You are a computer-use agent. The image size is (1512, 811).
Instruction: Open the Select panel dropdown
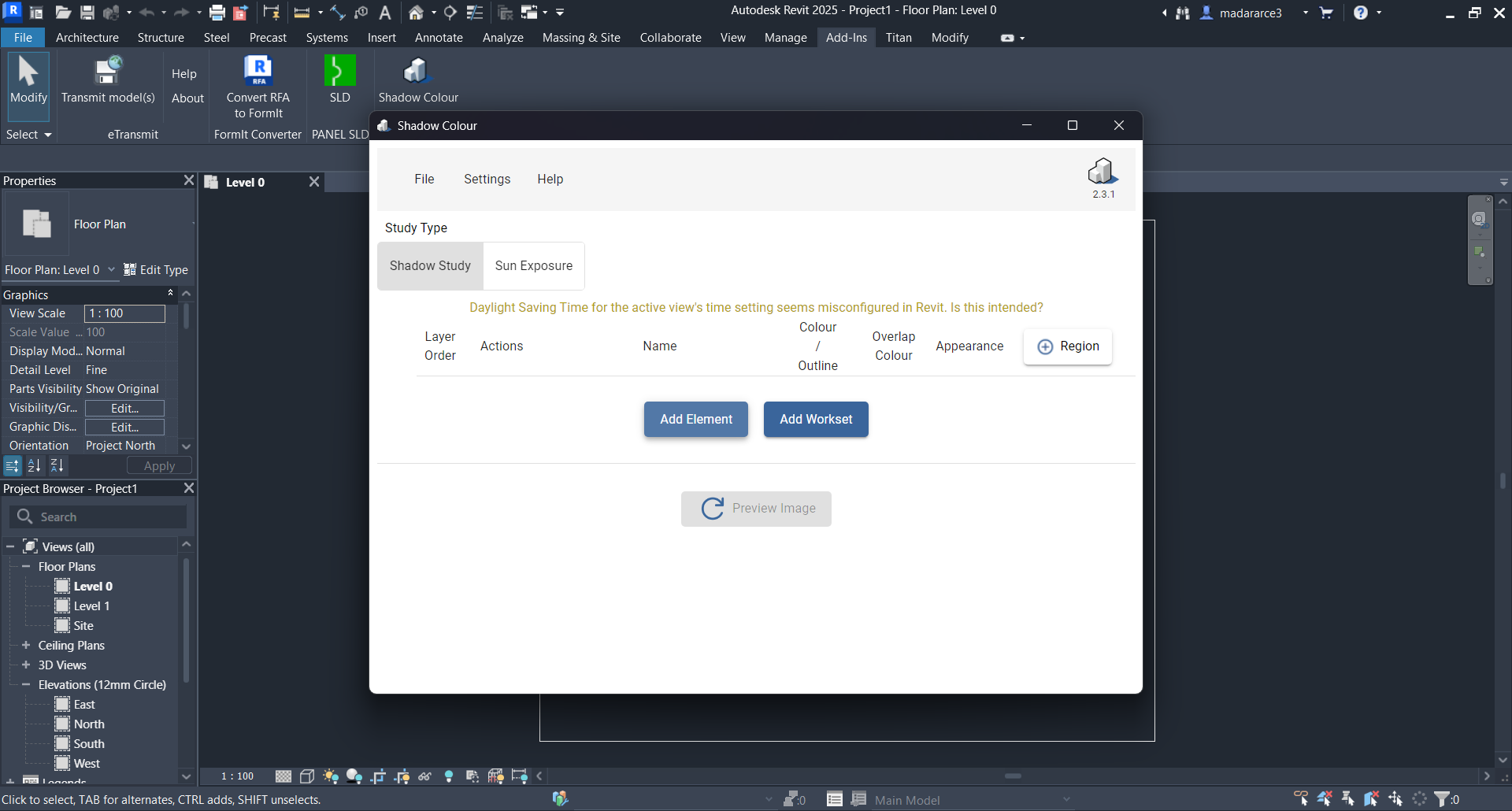29,135
